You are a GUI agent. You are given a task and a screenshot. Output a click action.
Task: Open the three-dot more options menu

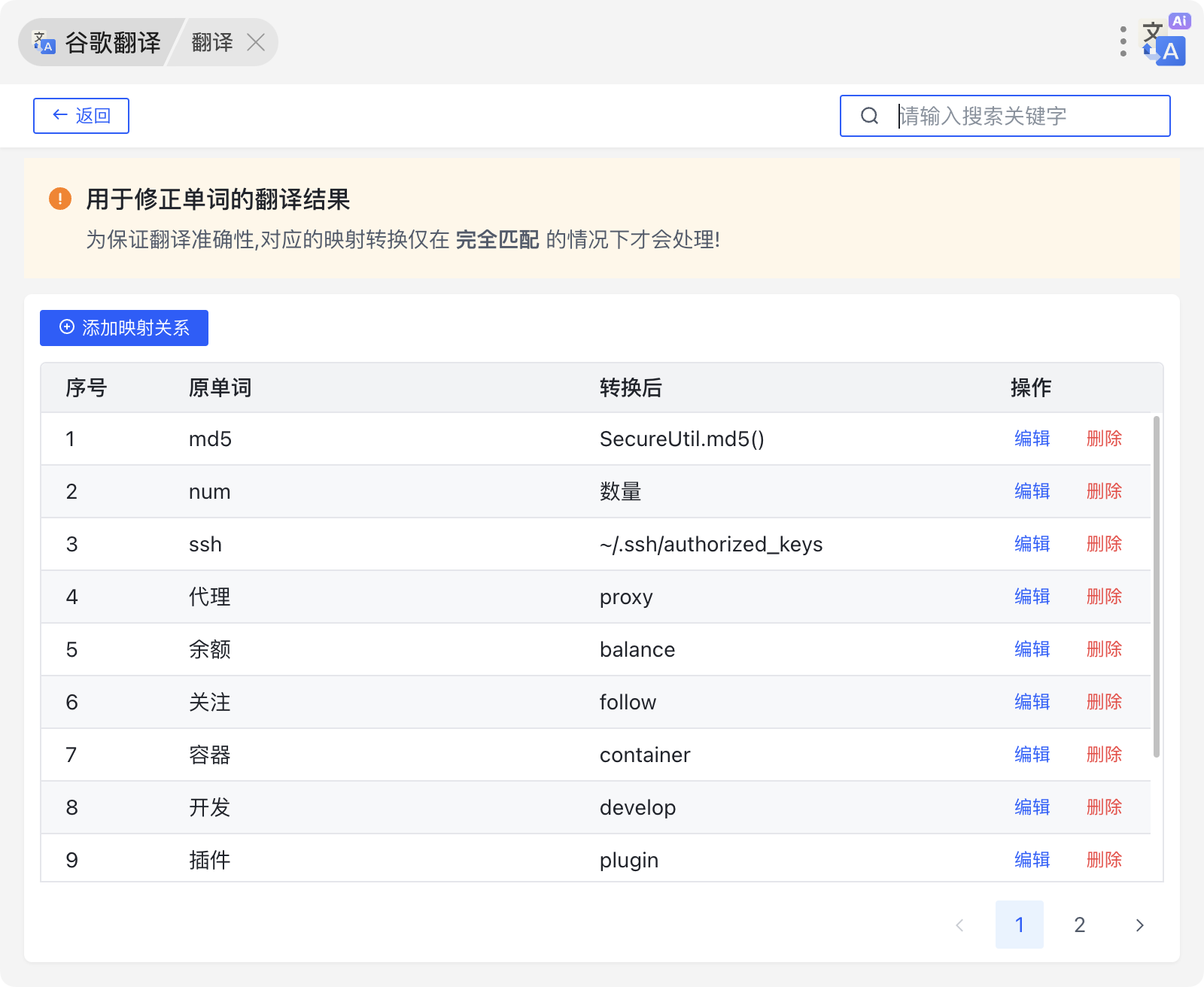click(x=1123, y=41)
